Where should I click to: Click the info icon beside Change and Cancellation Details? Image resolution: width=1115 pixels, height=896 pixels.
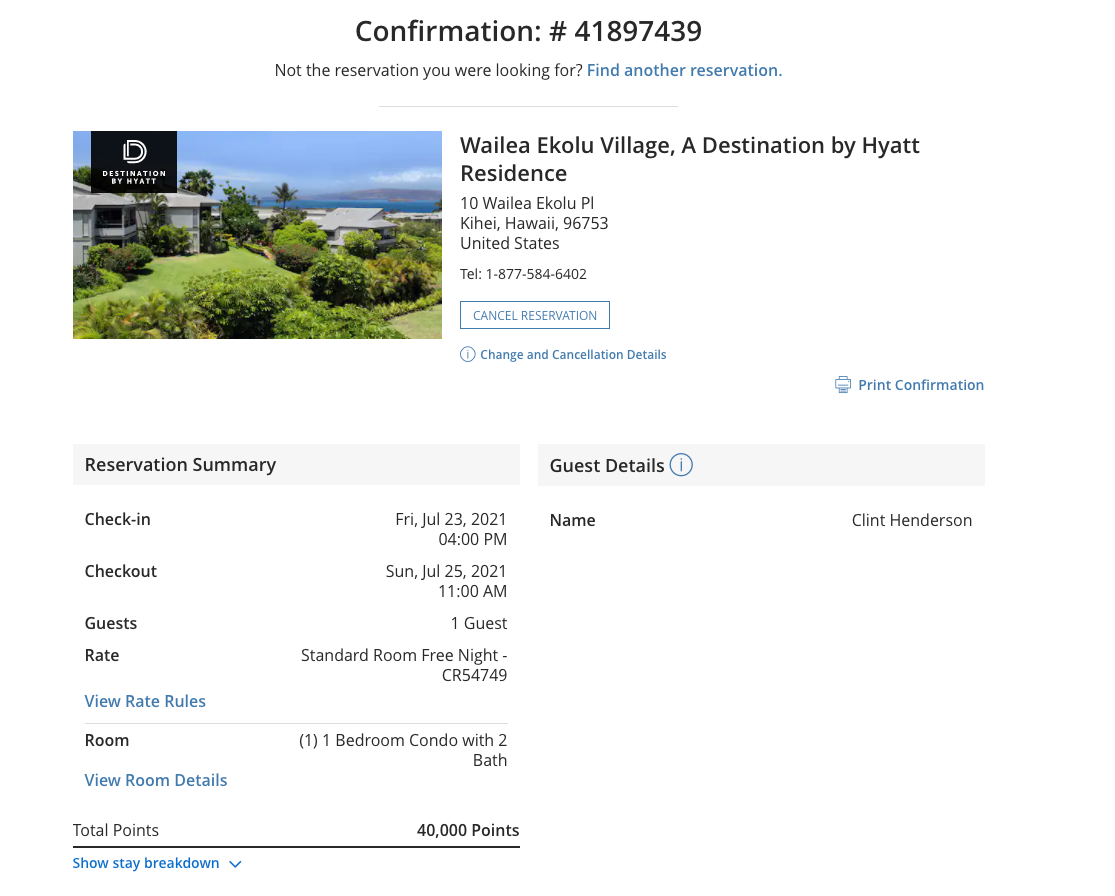click(x=467, y=354)
